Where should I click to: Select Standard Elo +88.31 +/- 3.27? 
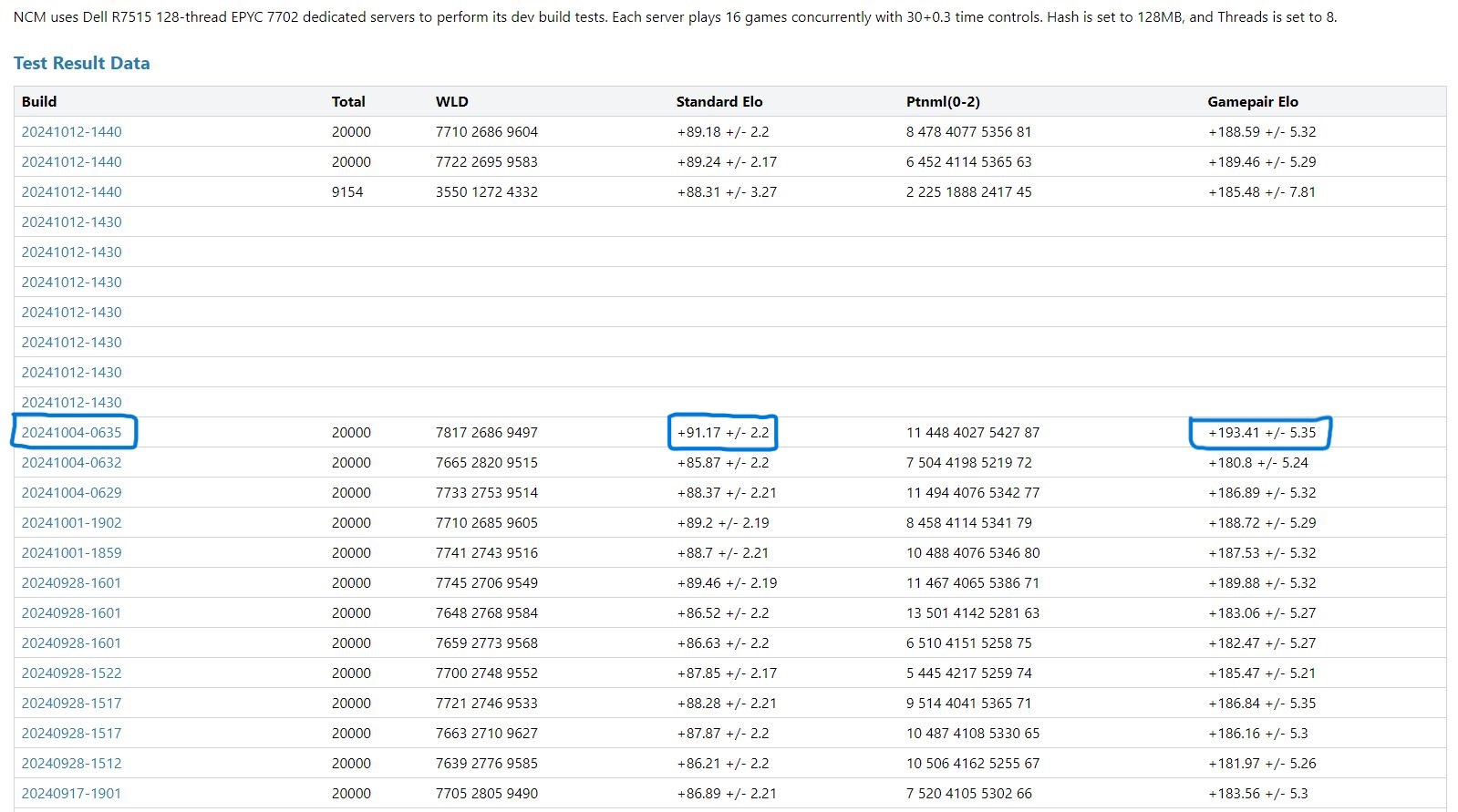[x=727, y=191]
